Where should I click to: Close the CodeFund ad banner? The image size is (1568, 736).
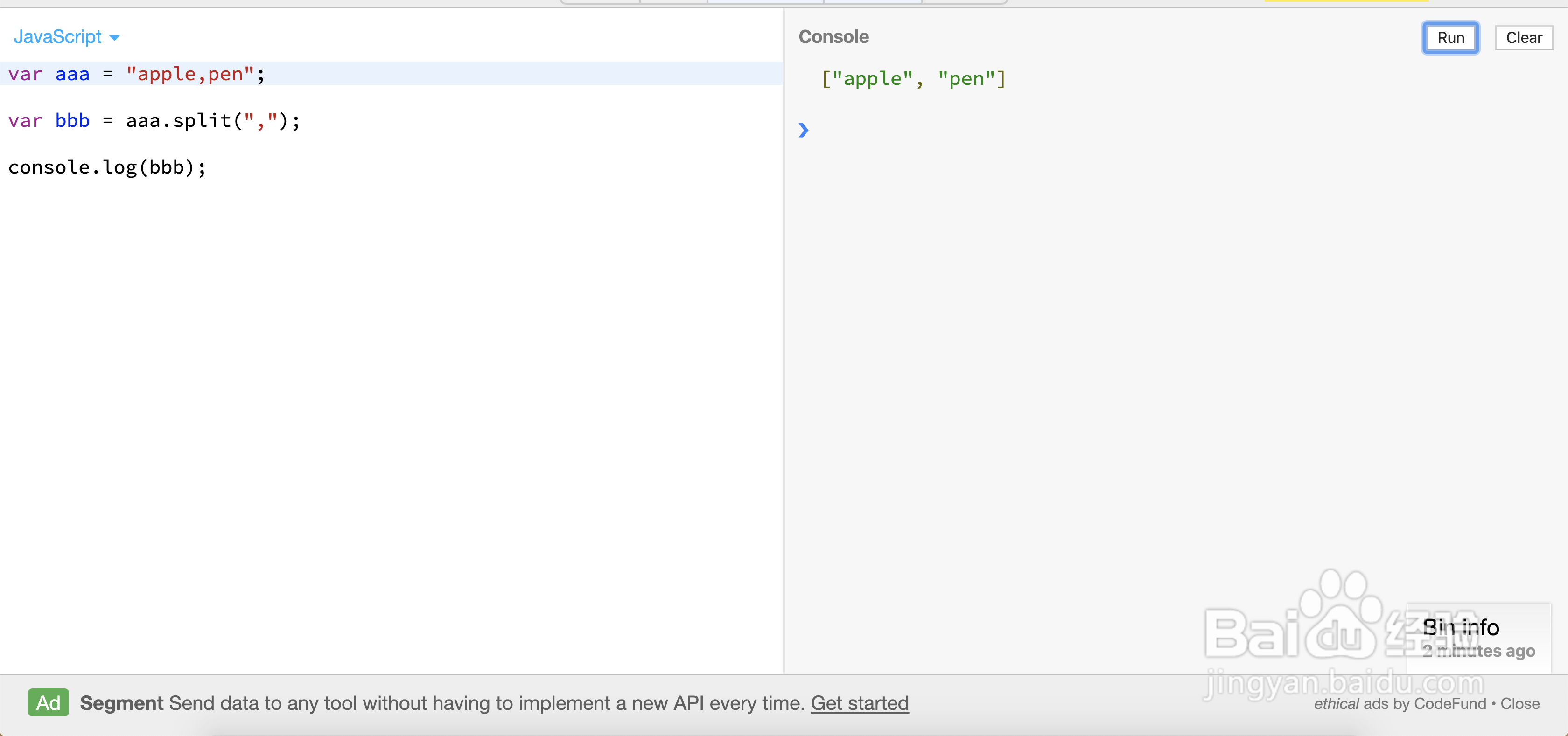1519,704
